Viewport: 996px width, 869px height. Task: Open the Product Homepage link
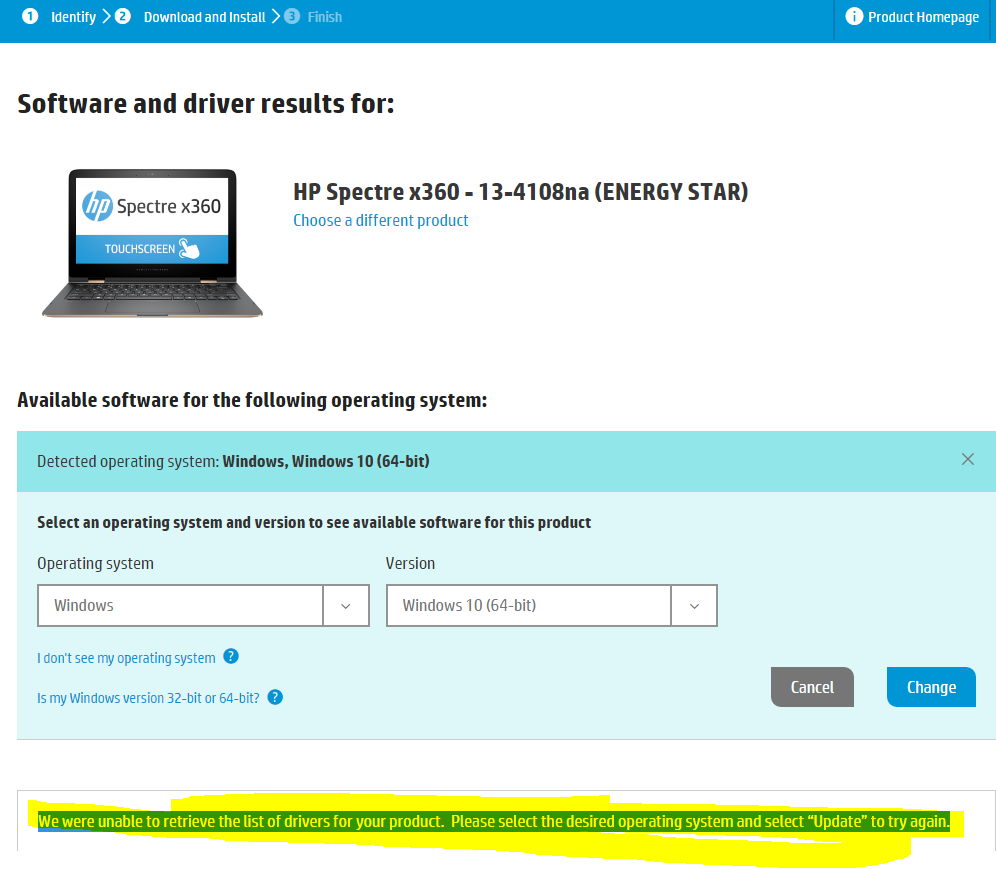[x=923, y=17]
